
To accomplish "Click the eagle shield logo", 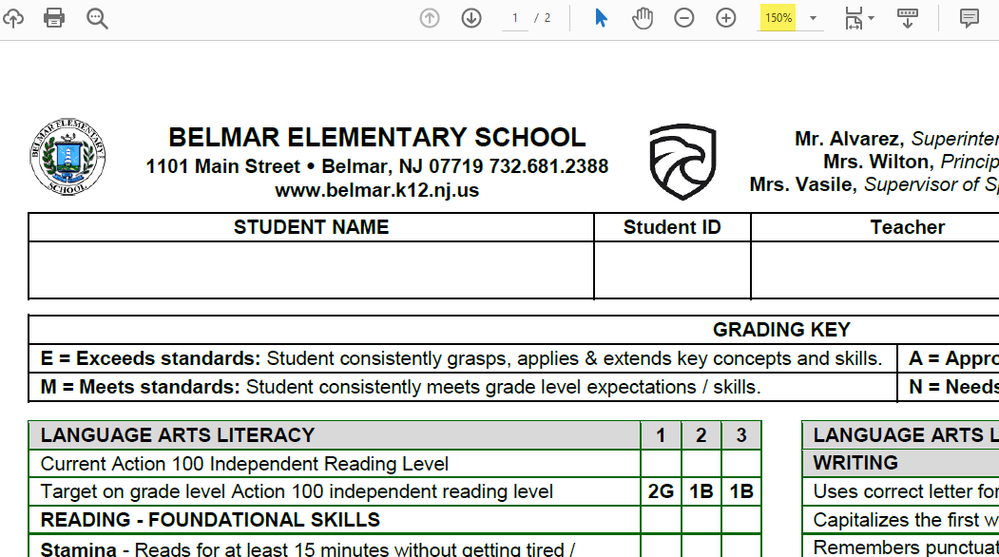I will click(x=682, y=162).
